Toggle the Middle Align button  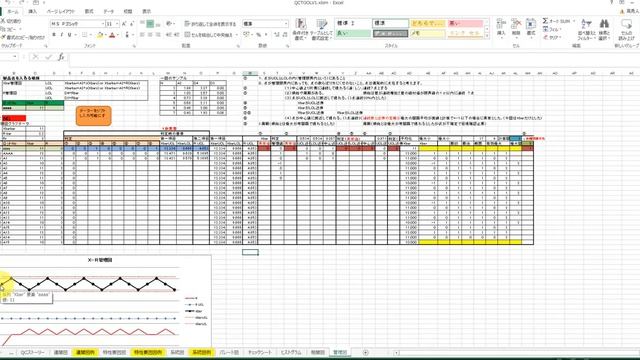(150, 24)
